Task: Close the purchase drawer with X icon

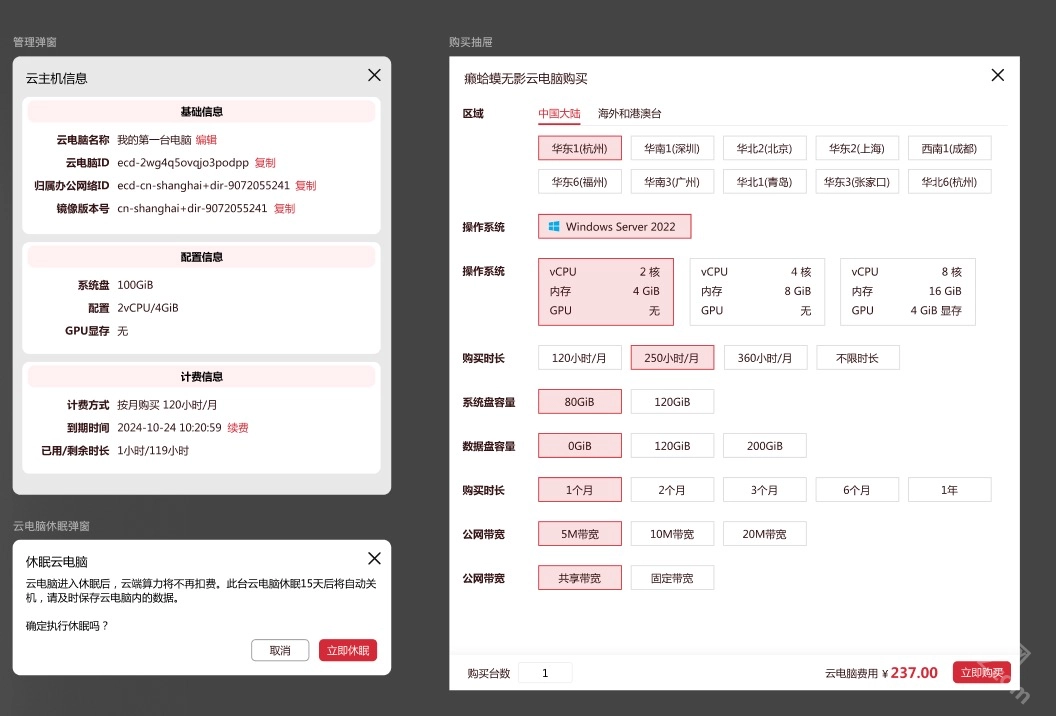Action: [997, 75]
